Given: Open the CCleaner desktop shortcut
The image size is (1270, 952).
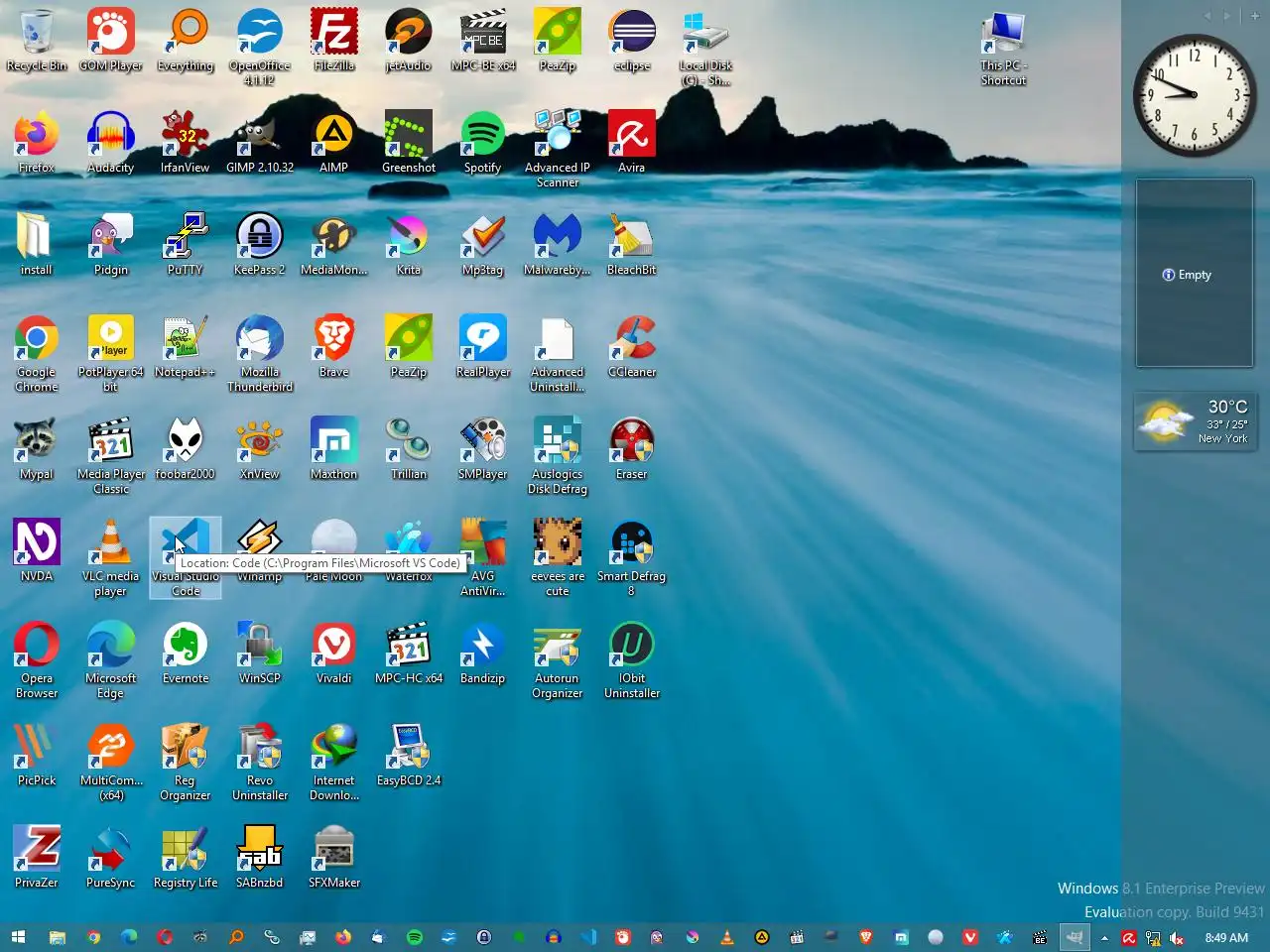Looking at the screenshot, I should point(632,347).
